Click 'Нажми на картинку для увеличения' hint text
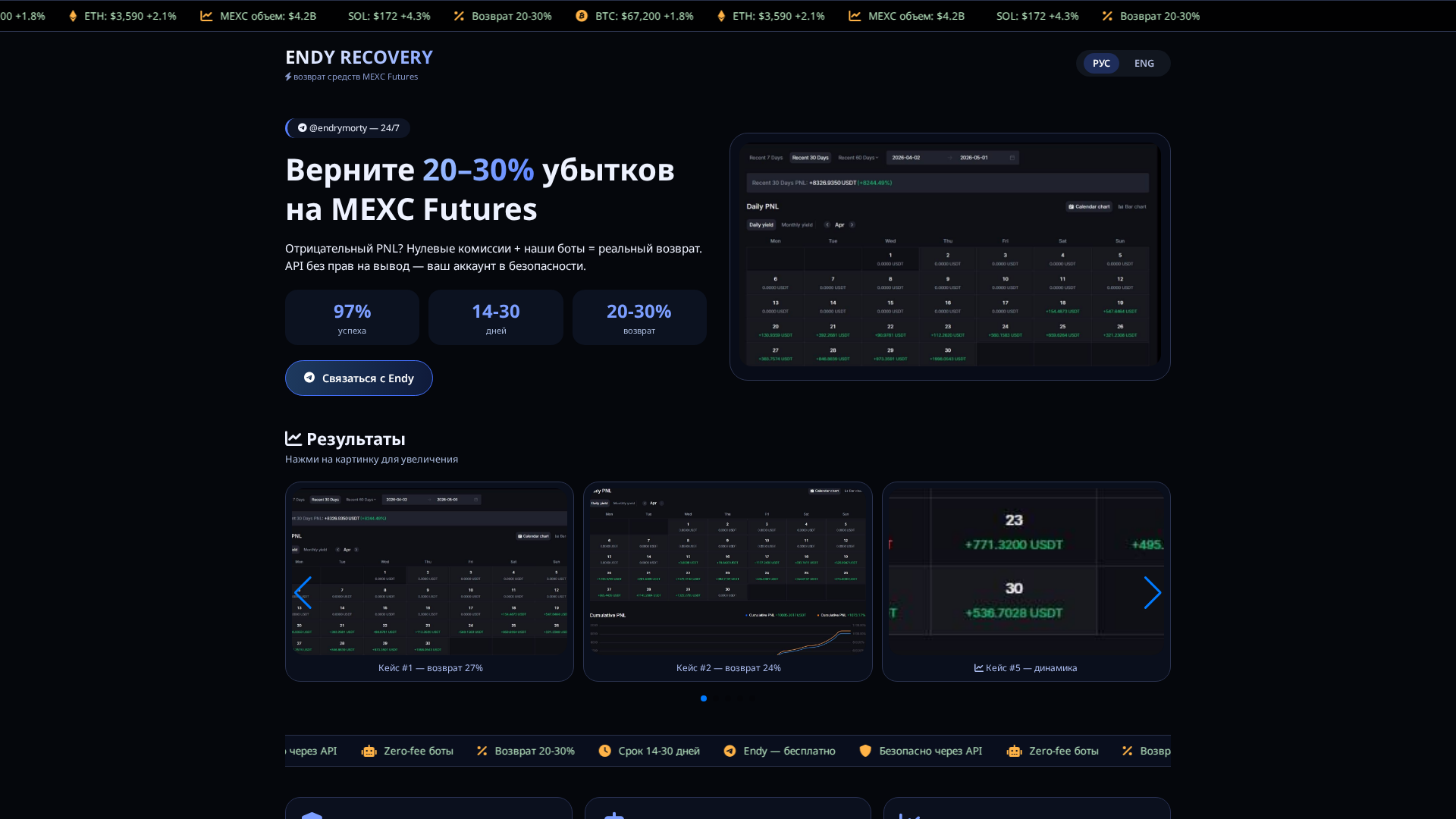 click(372, 460)
